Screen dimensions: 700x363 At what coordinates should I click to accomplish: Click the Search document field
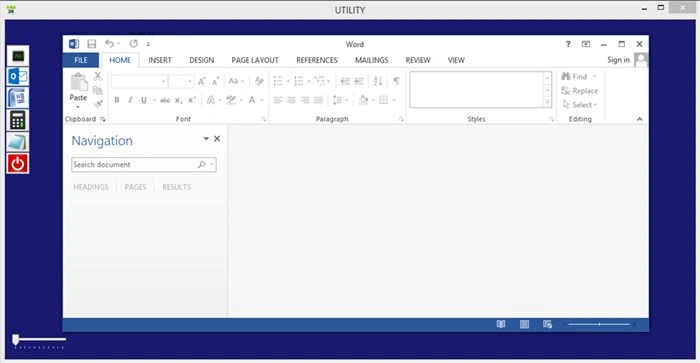(144, 164)
